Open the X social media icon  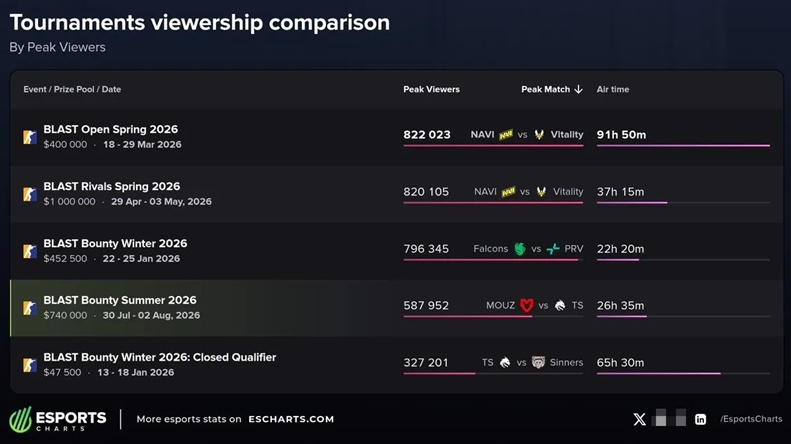coord(639,419)
